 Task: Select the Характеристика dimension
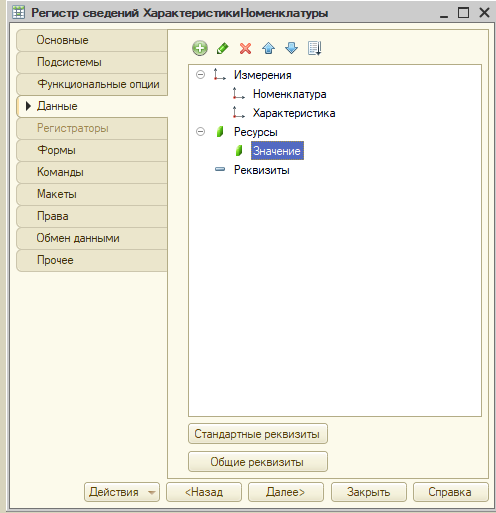pos(294,113)
